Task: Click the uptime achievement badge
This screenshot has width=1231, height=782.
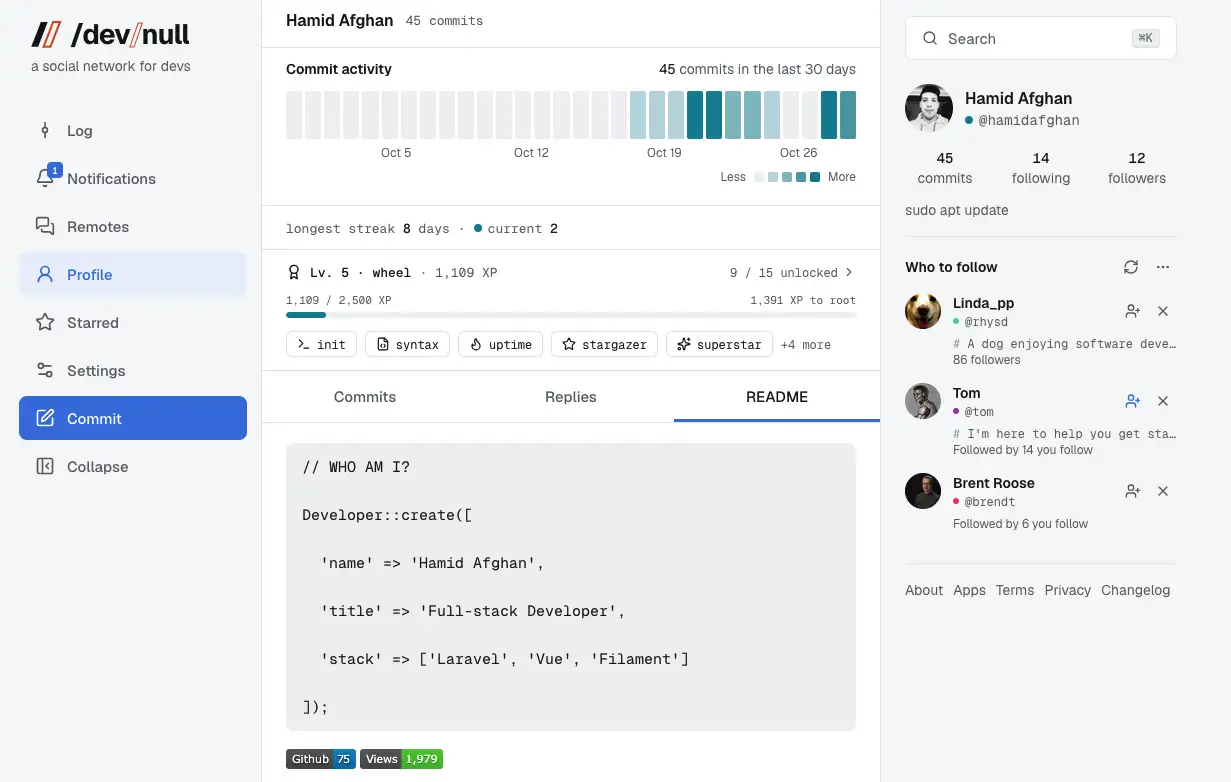Action: [500, 344]
